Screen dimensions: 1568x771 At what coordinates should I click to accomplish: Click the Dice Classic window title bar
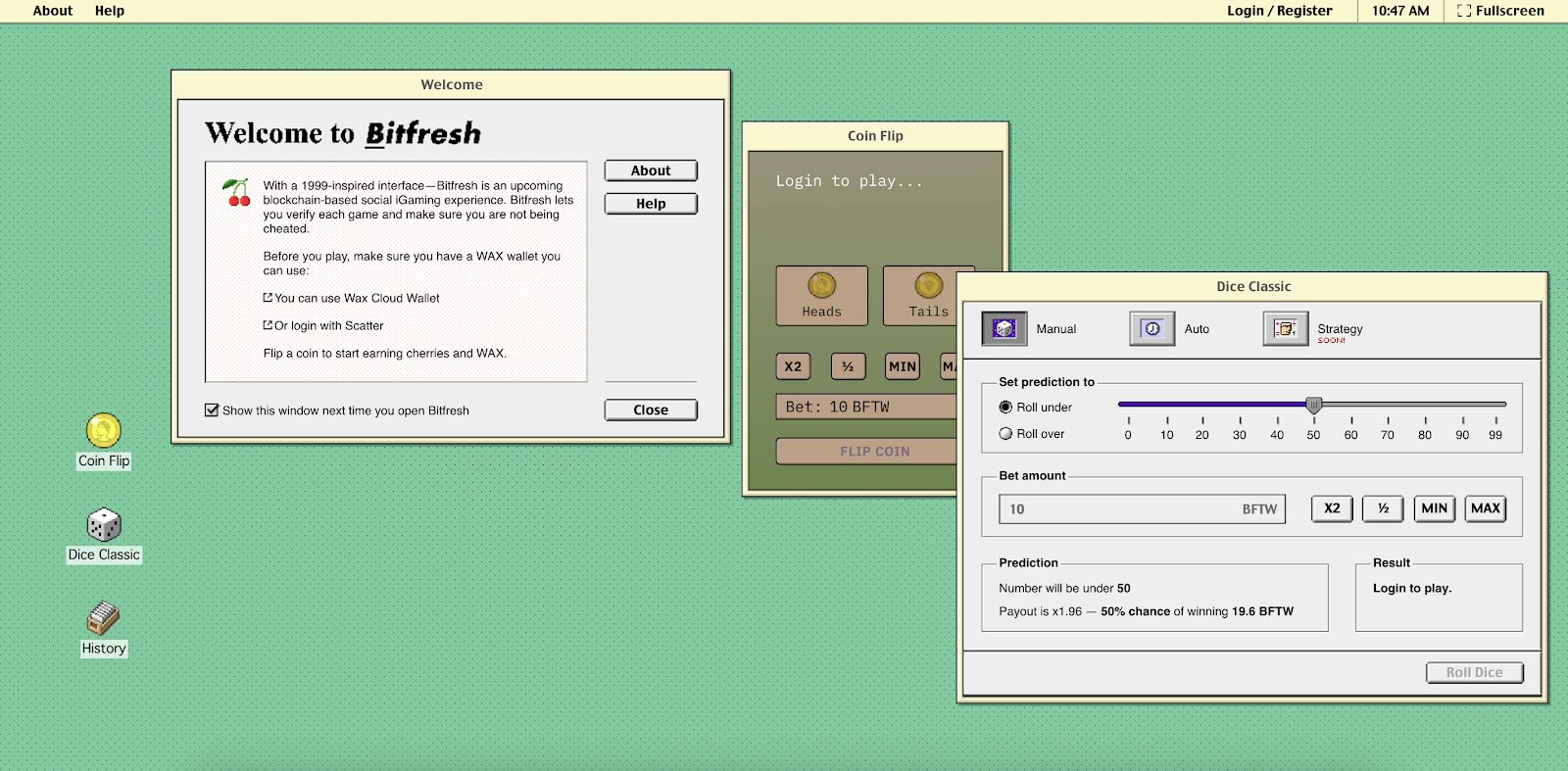1253,286
